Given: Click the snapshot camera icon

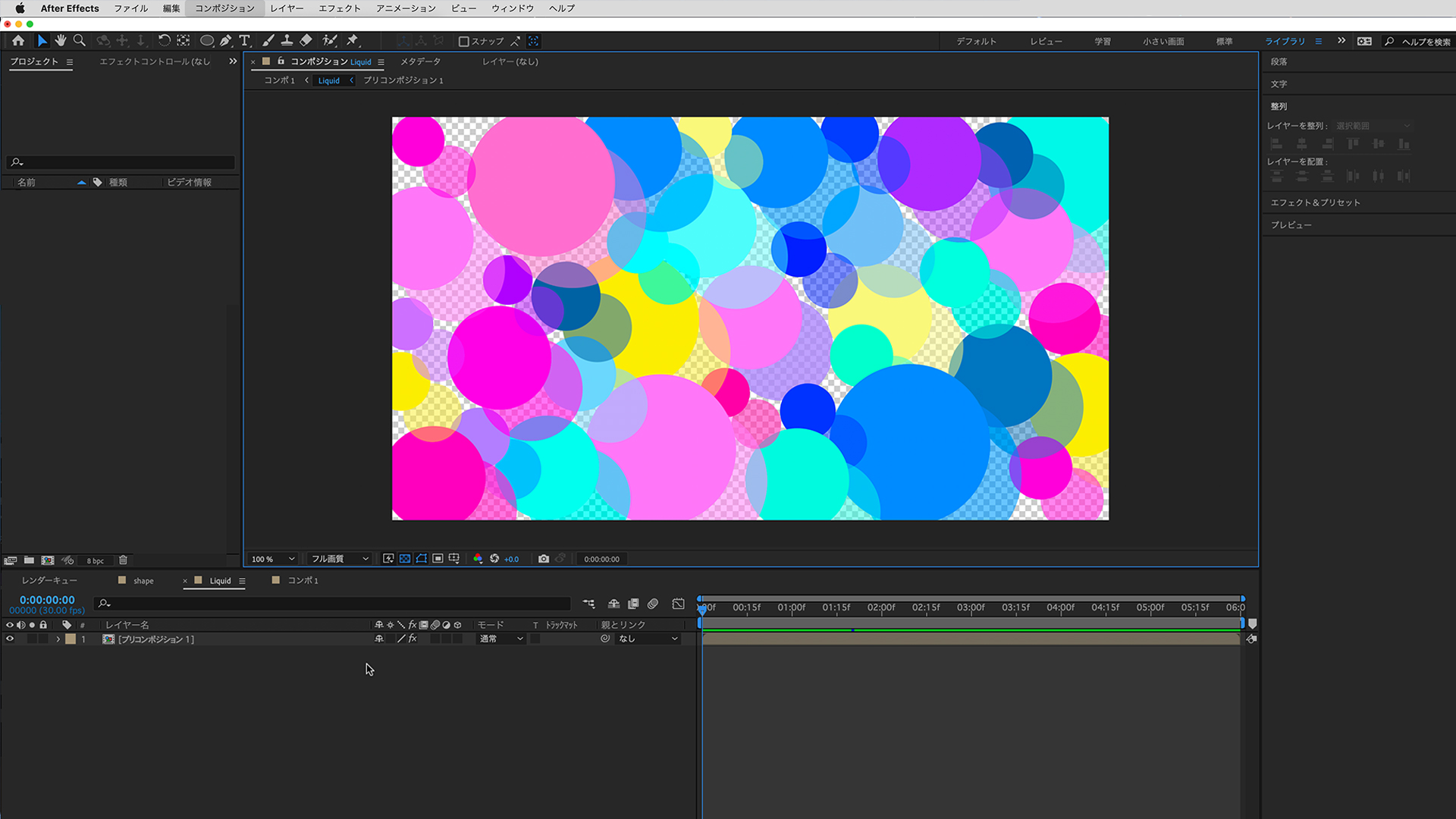Looking at the screenshot, I should 544,559.
